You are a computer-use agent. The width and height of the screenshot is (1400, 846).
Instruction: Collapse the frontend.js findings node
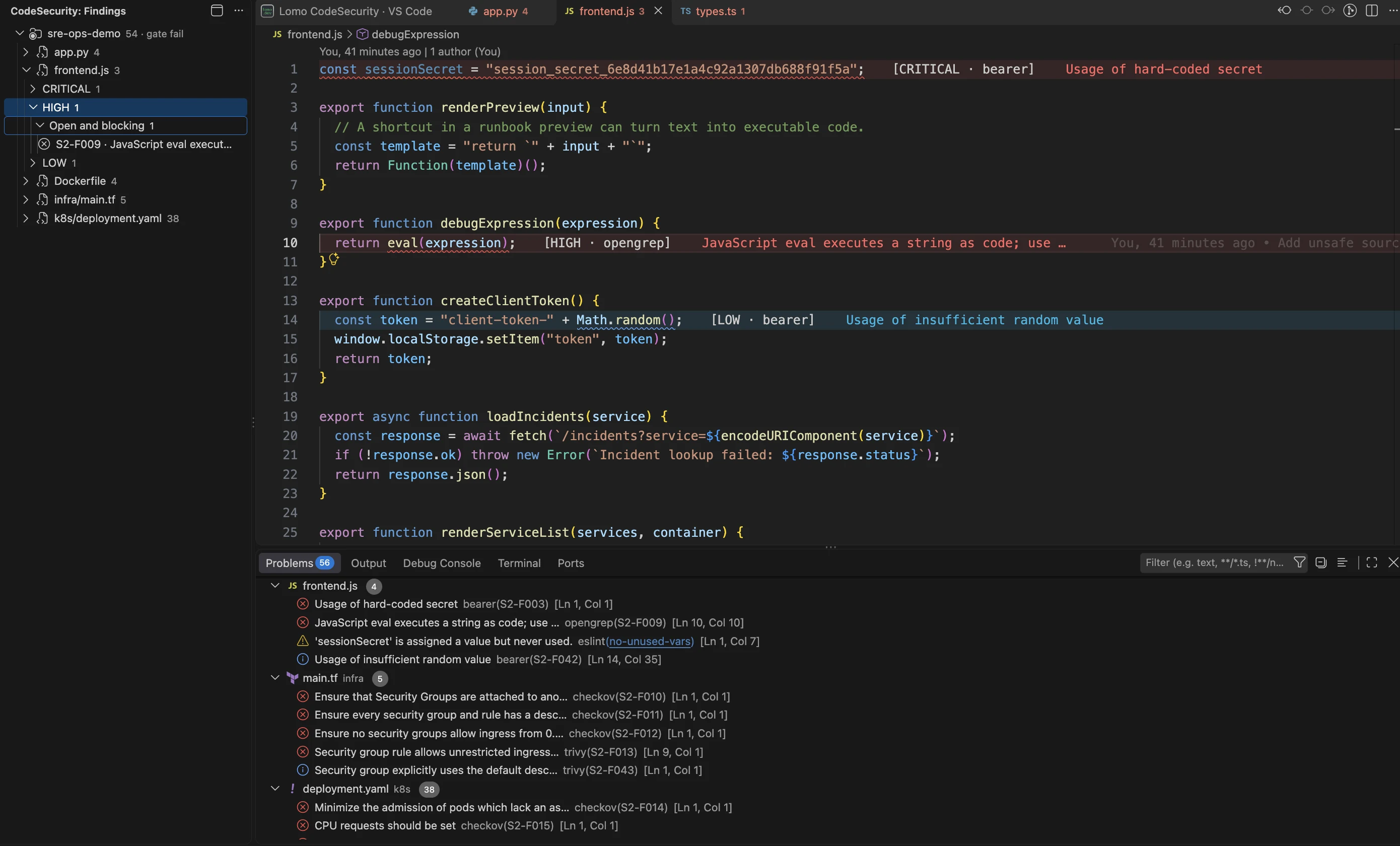click(26, 70)
